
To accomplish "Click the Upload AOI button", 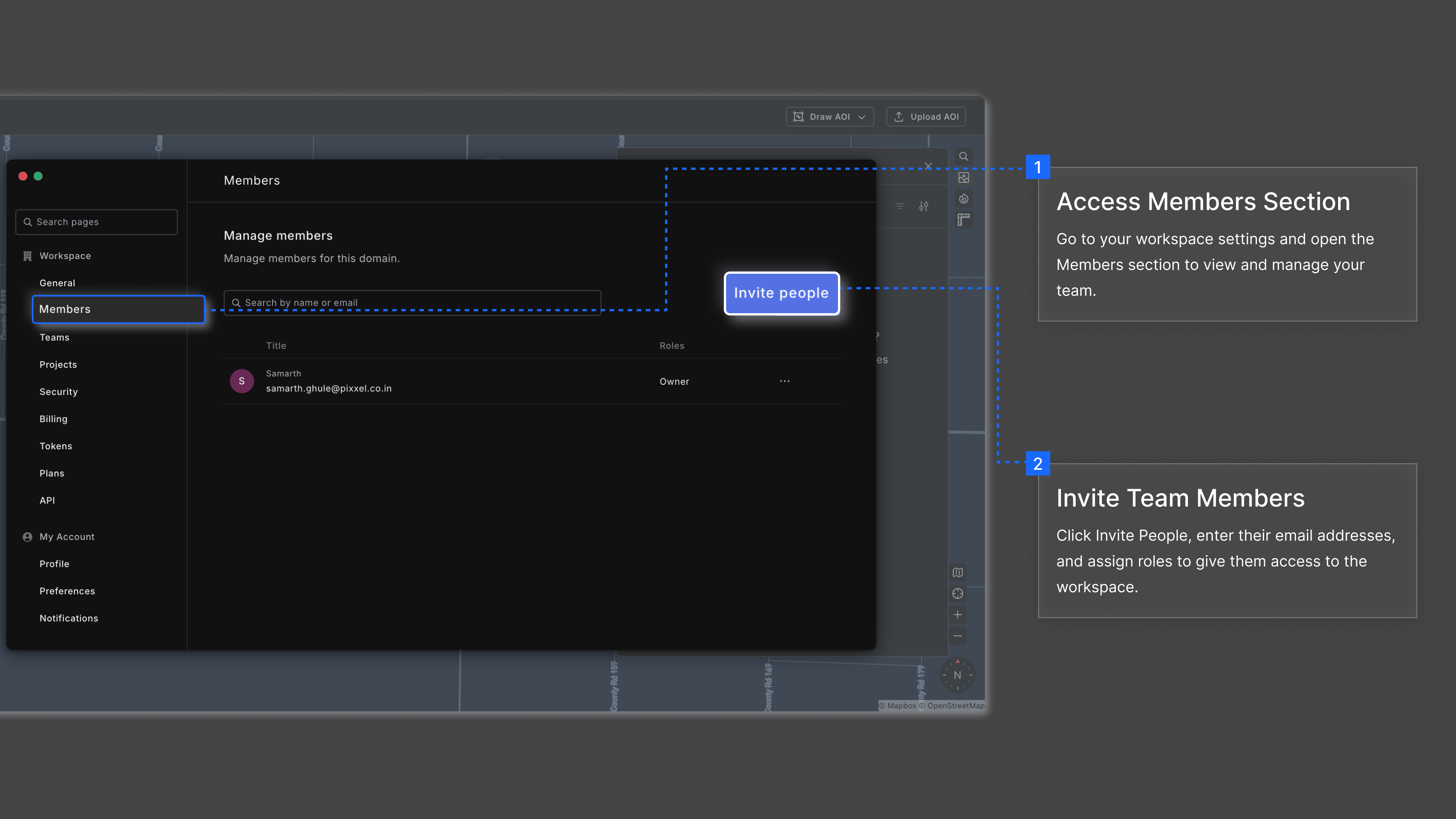I will tap(926, 117).
